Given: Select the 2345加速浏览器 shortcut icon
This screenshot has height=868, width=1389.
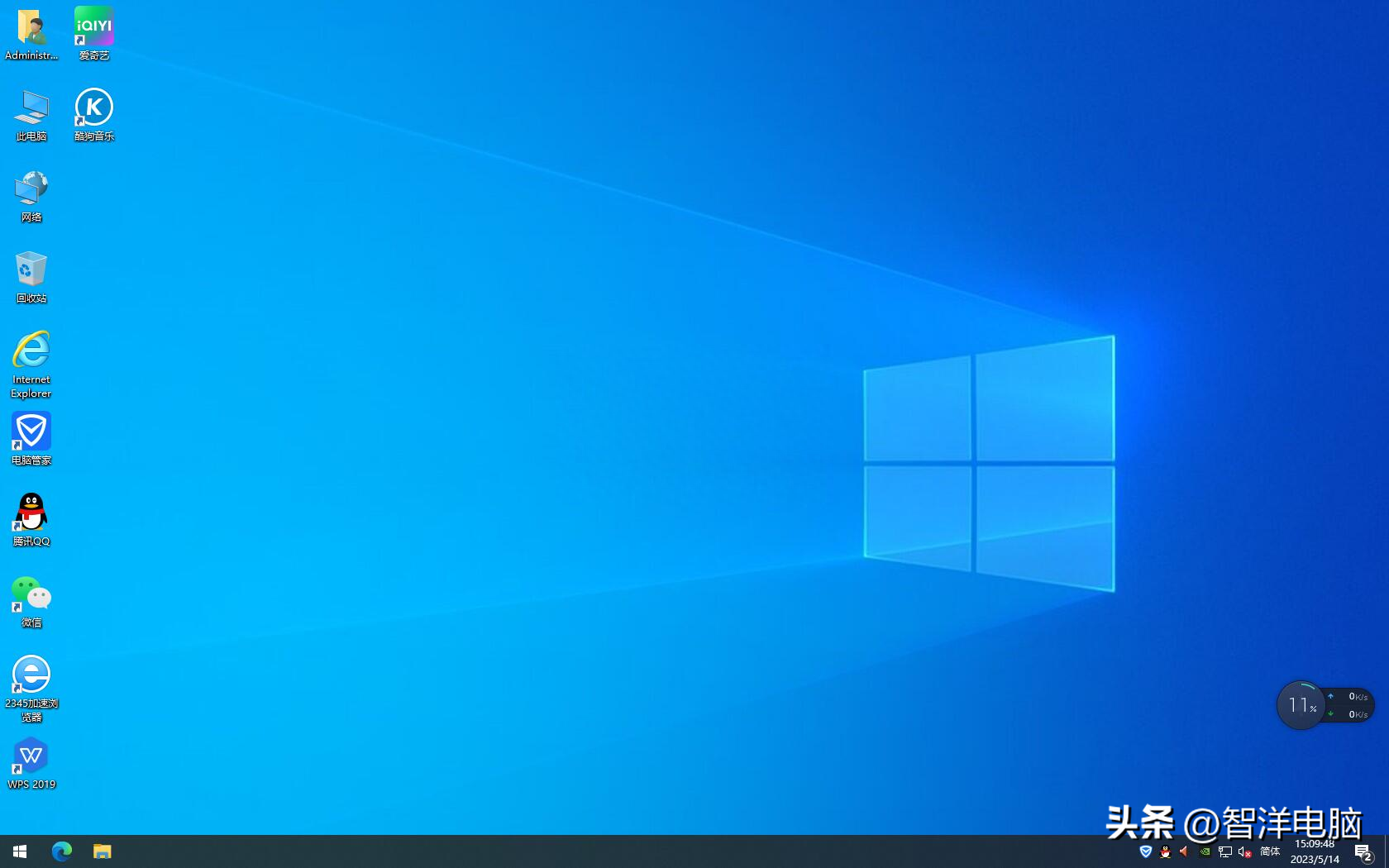Looking at the screenshot, I should (x=31, y=688).
